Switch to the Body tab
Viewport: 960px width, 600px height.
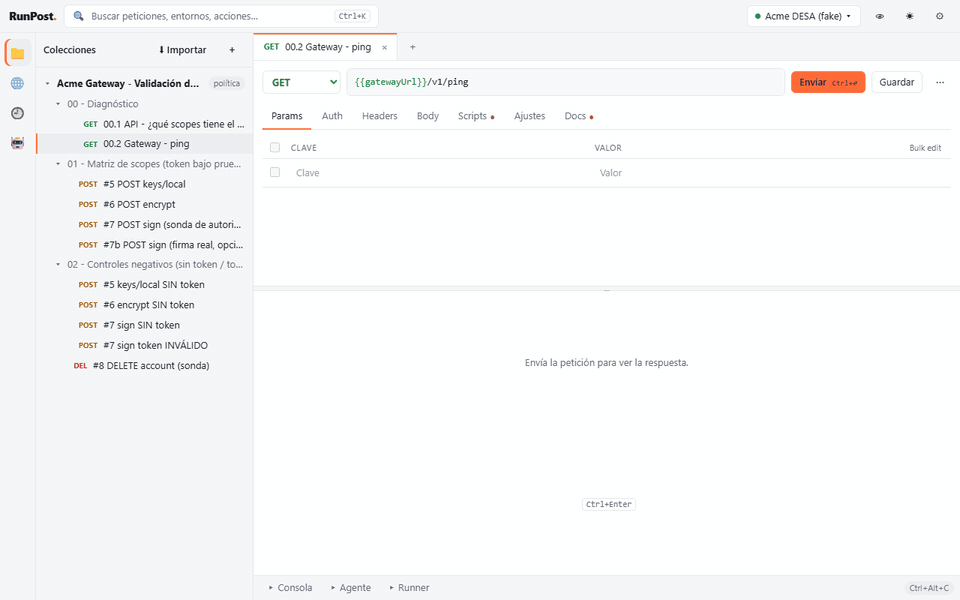427,116
